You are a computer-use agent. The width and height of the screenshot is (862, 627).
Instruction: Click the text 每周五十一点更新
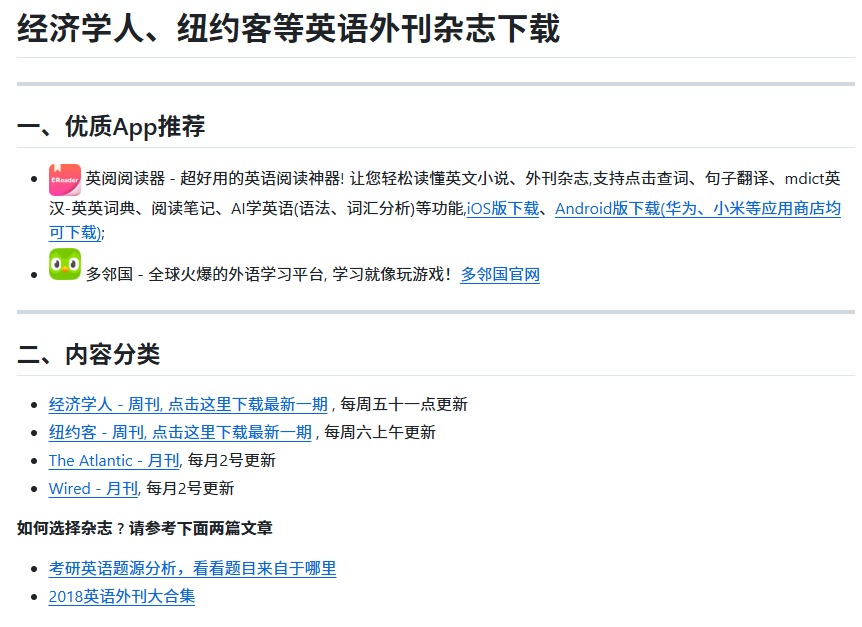pyautogui.click(x=404, y=404)
